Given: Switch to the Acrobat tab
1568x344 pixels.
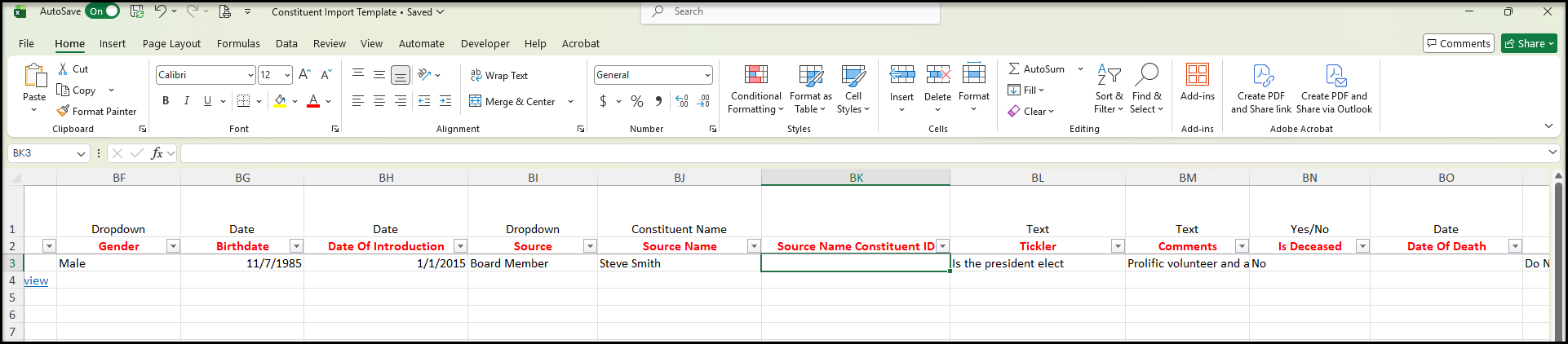Looking at the screenshot, I should 581,43.
